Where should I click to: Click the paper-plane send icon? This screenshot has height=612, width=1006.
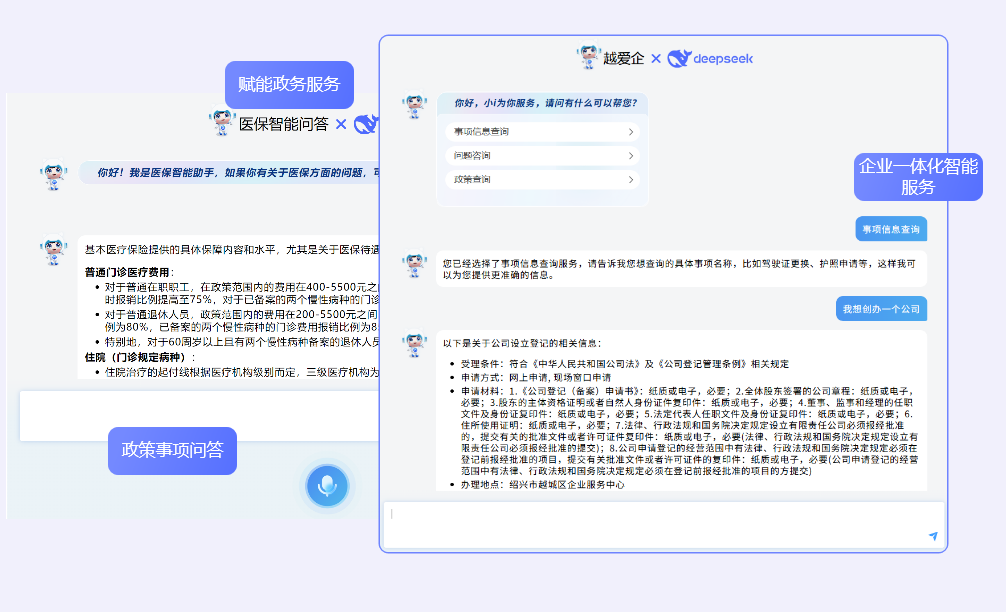click(933, 536)
